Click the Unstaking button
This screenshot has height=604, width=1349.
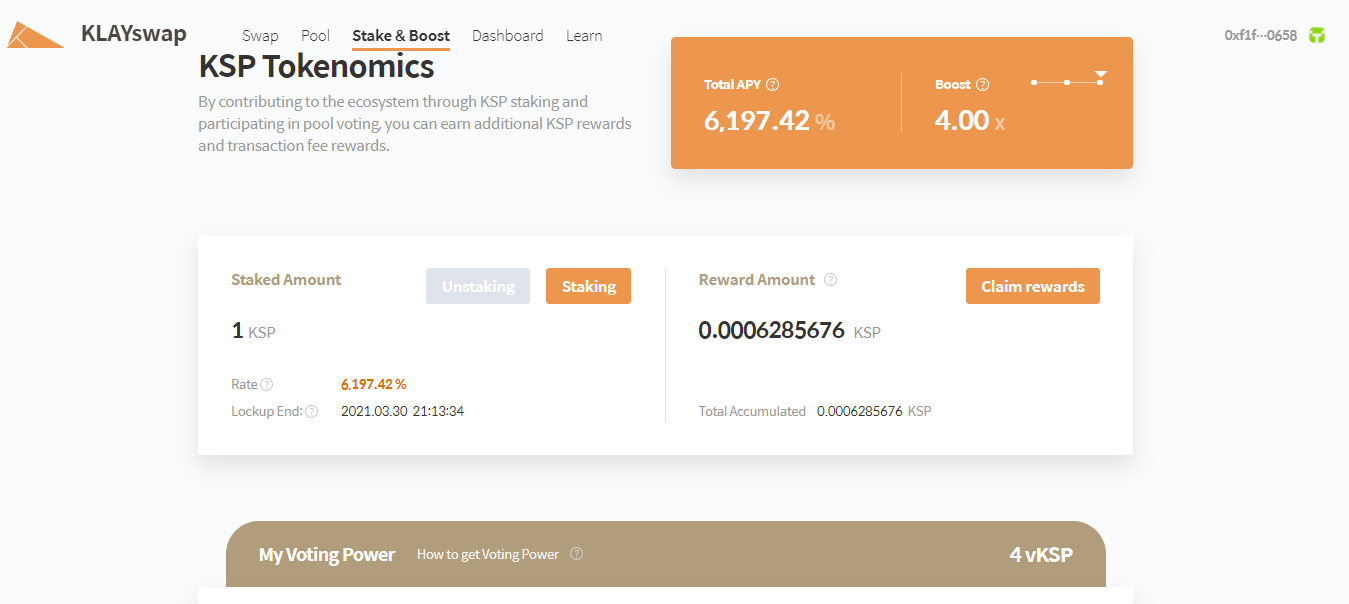478,286
